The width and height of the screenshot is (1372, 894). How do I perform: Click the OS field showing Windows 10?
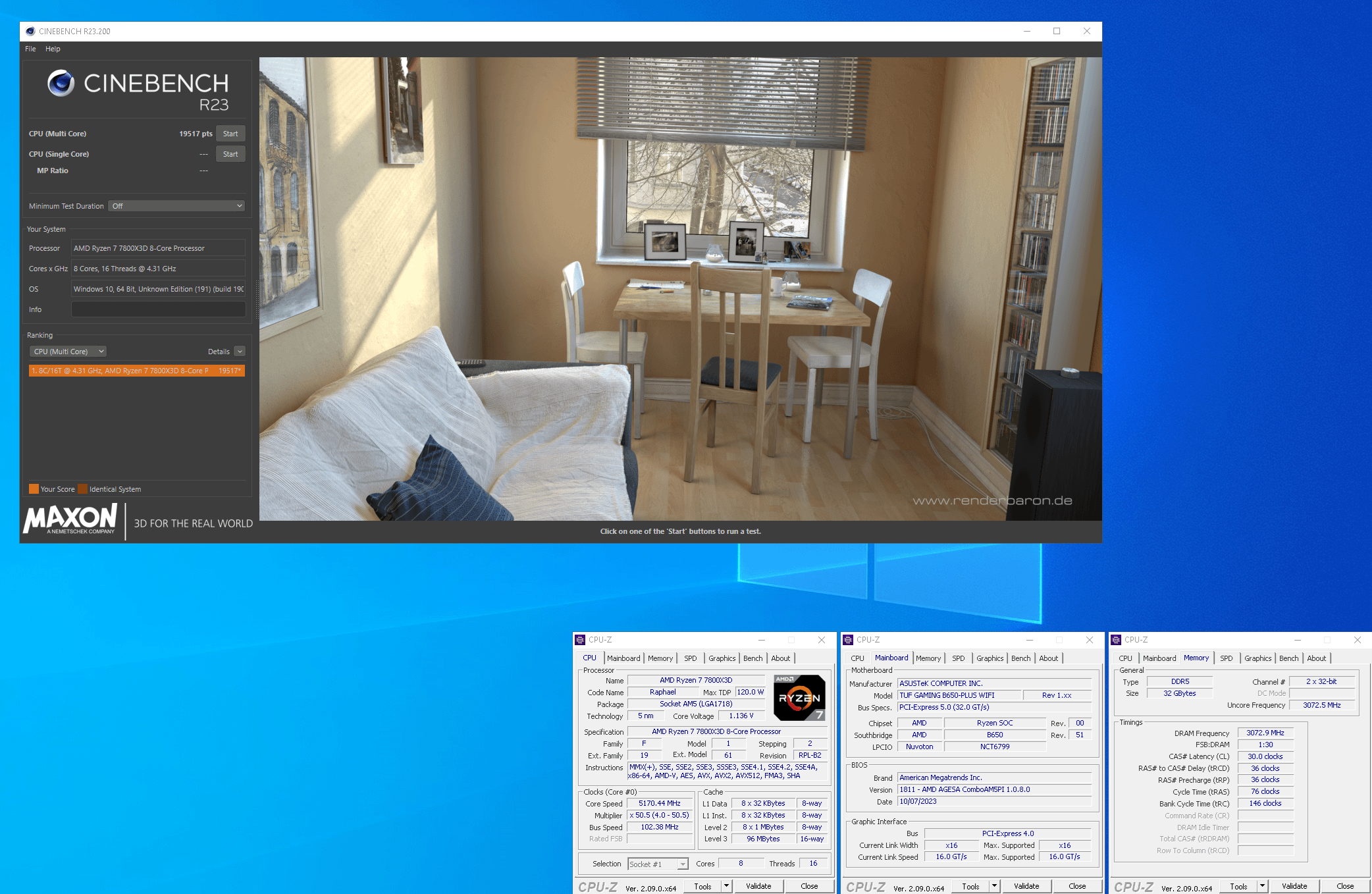(158, 289)
